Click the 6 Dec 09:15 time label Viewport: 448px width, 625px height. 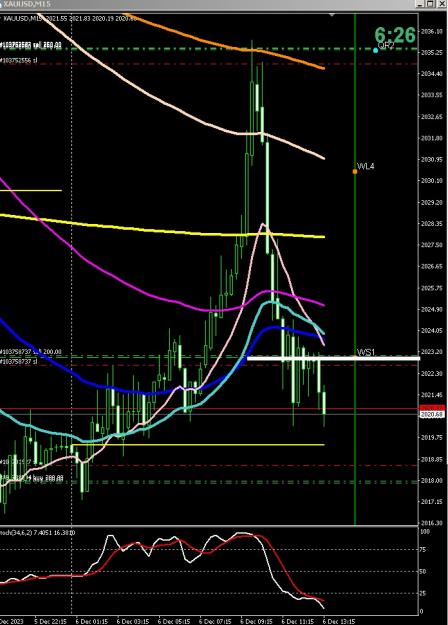click(x=256, y=621)
